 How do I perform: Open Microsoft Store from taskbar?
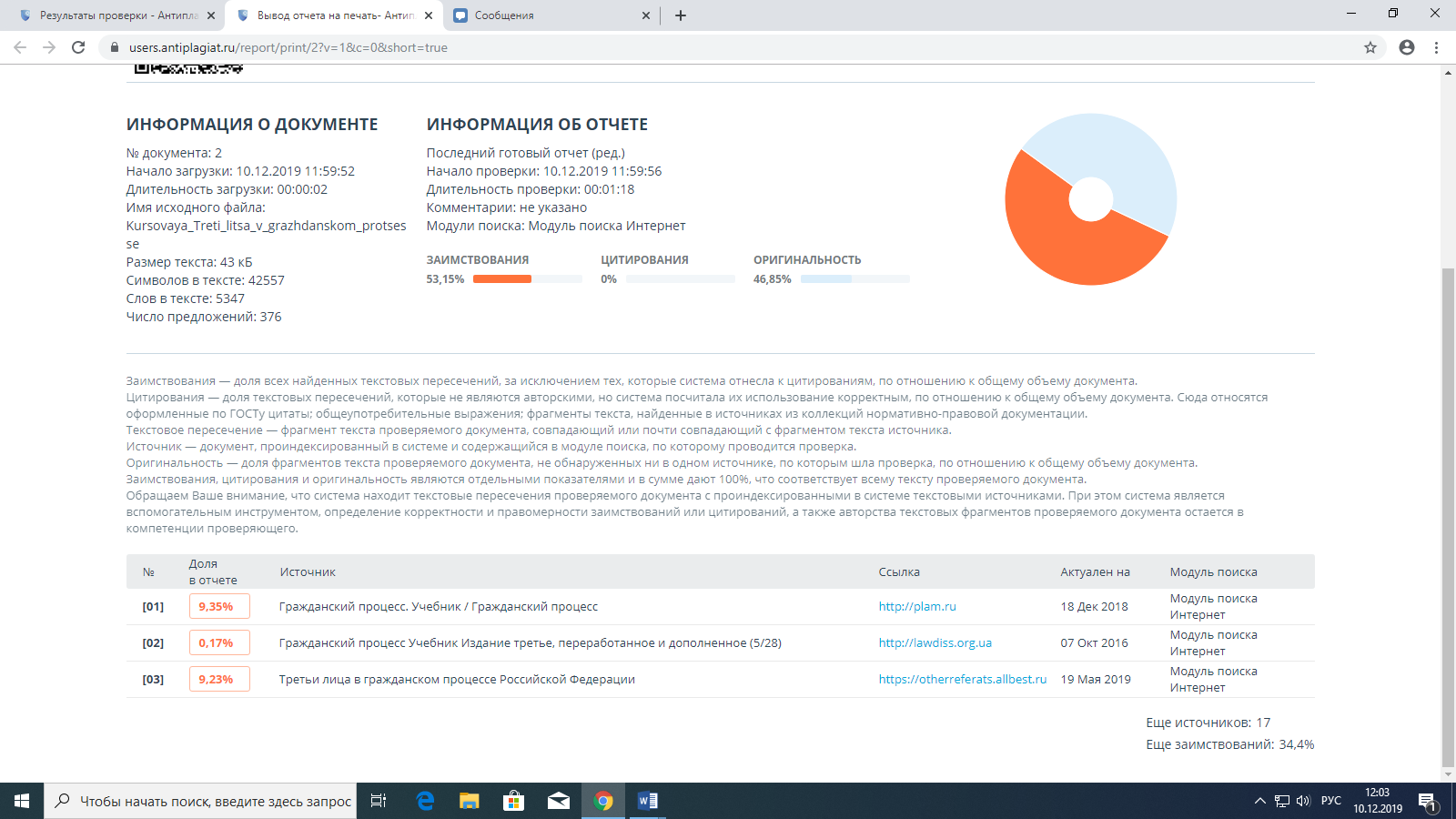pyautogui.click(x=514, y=801)
